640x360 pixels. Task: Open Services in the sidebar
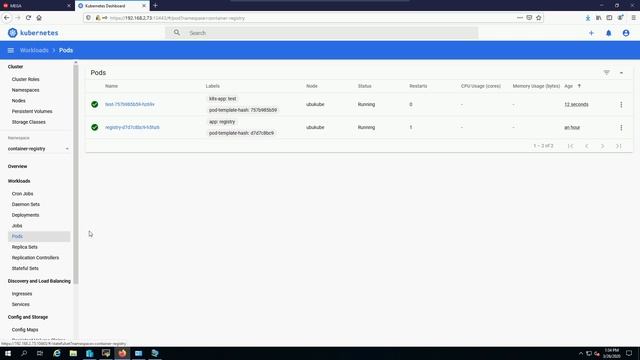[x=20, y=304]
